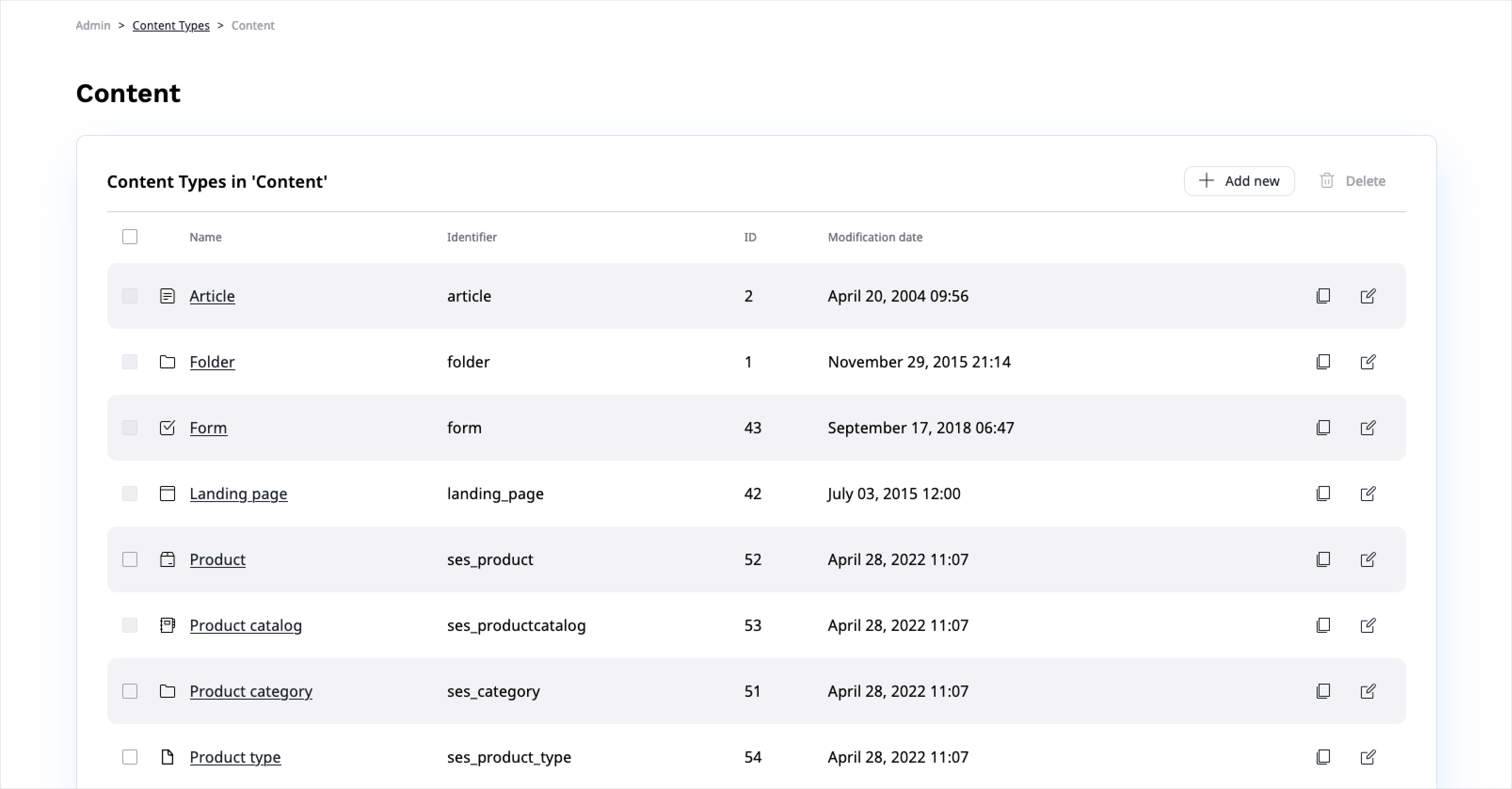Viewport: 1512px width, 789px height.
Task: Click the date September 17, 2018 06:47
Action: point(921,428)
